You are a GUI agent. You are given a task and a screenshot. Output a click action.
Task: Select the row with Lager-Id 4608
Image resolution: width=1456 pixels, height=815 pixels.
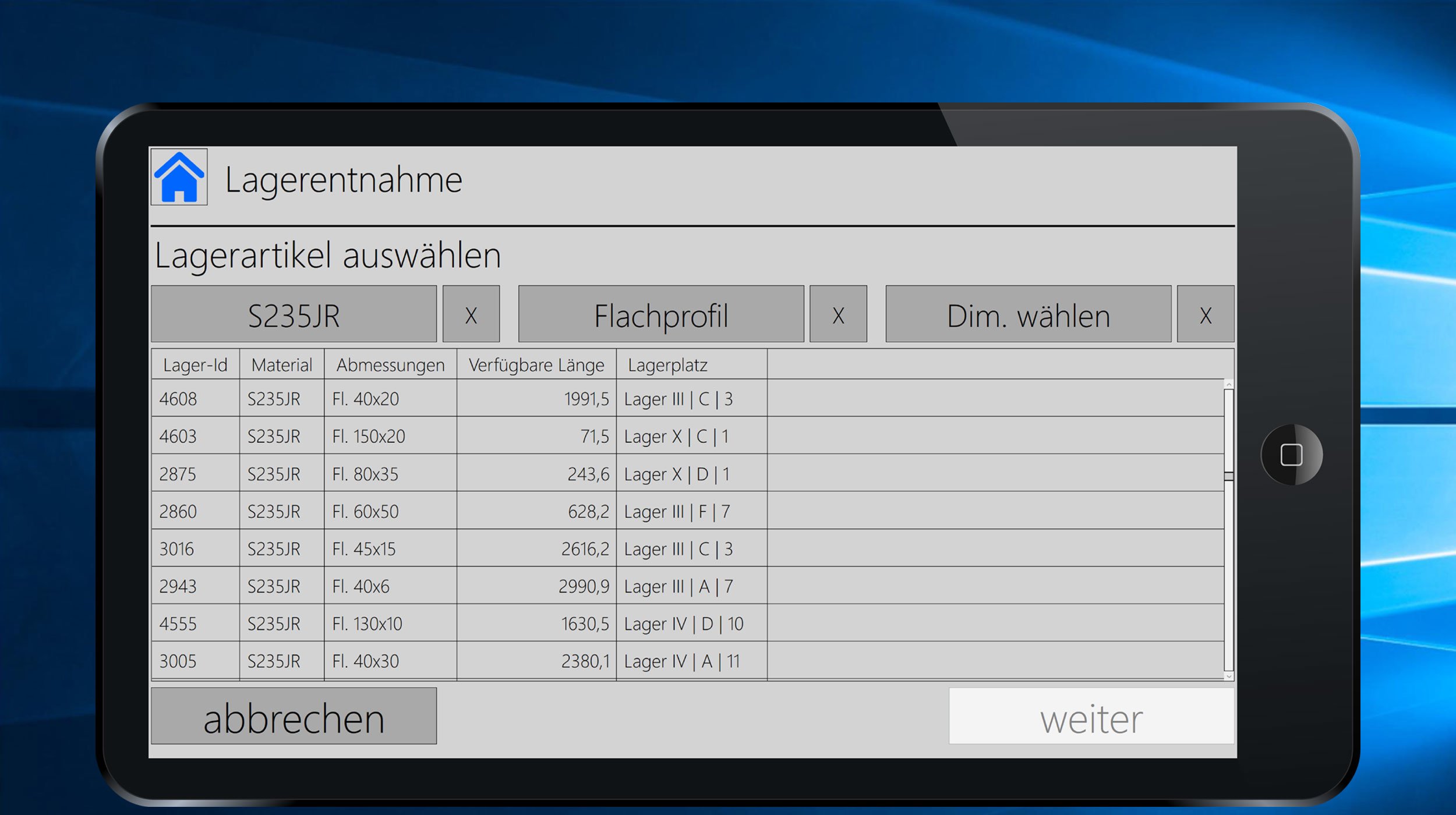[178, 399]
